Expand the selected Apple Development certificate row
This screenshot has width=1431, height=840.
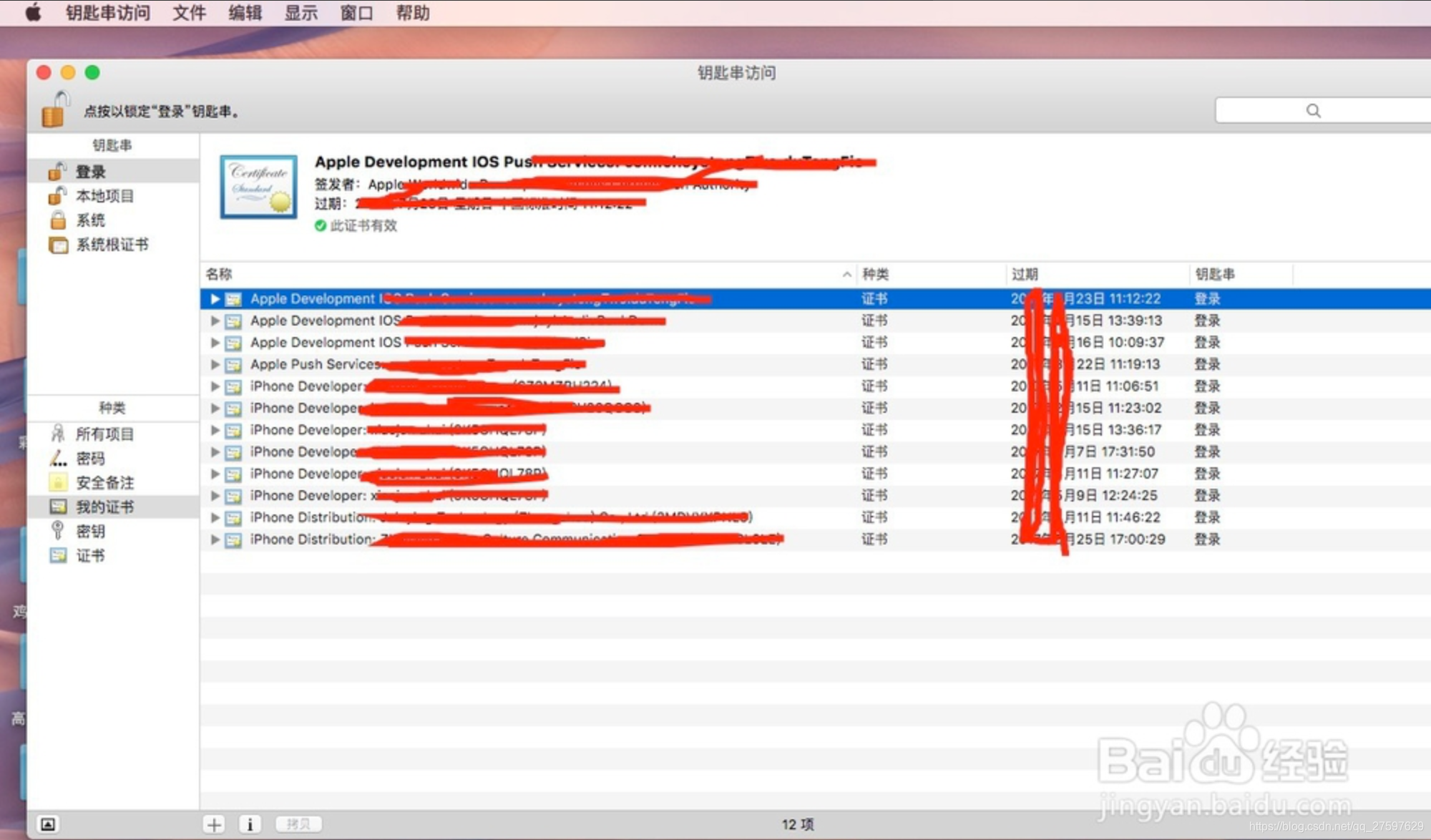point(215,299)
